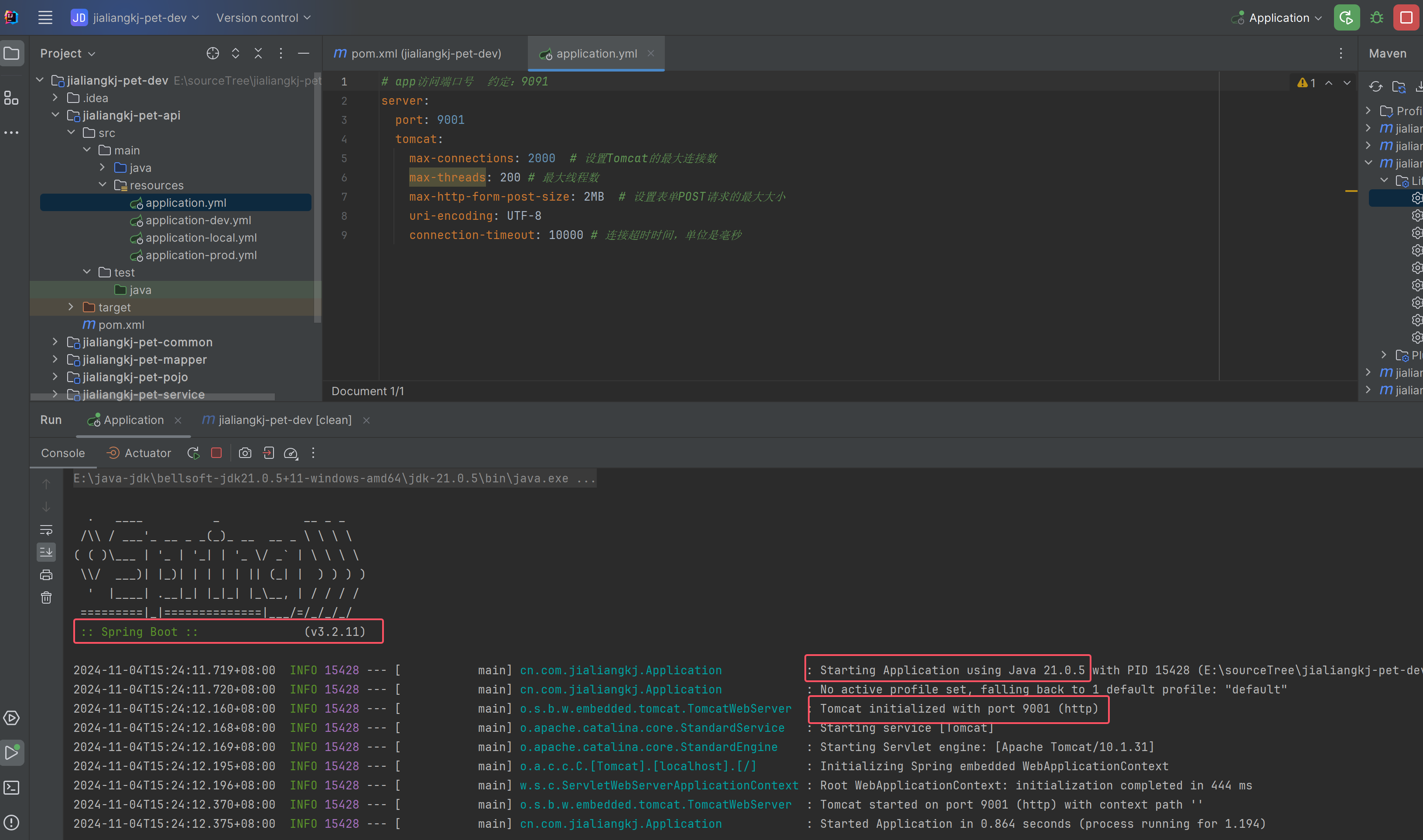Open application-dev.yml config file
This screenshot has height=840, width=1423.
(197, 219)
